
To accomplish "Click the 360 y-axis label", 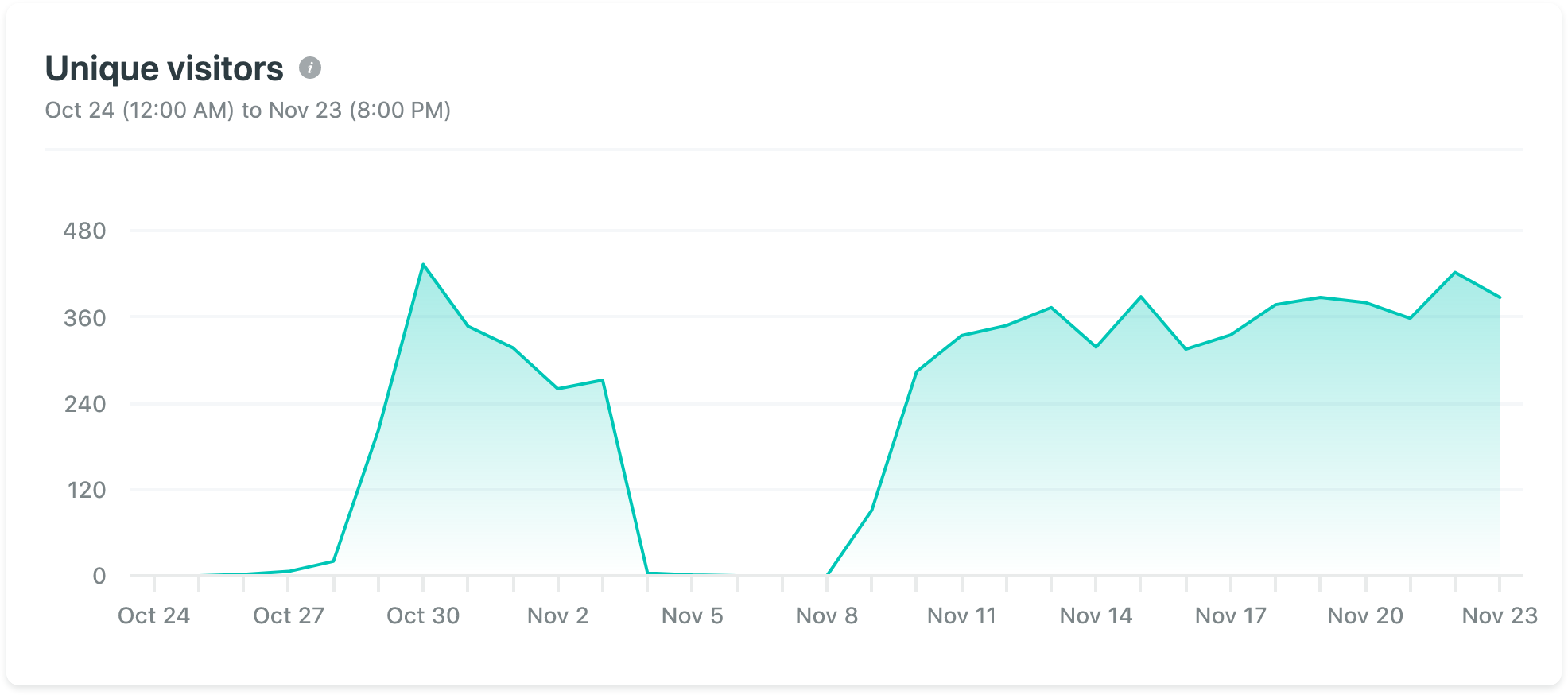I will pos(84,318).
